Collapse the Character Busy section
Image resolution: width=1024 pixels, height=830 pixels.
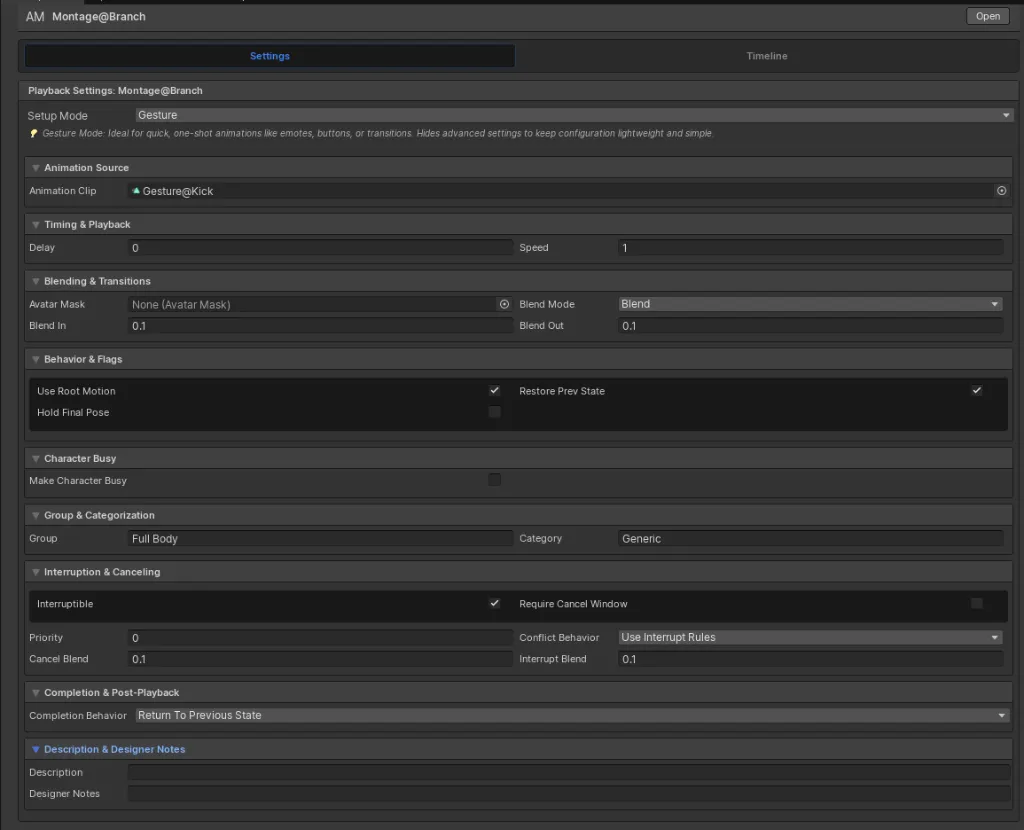point(36,459)
